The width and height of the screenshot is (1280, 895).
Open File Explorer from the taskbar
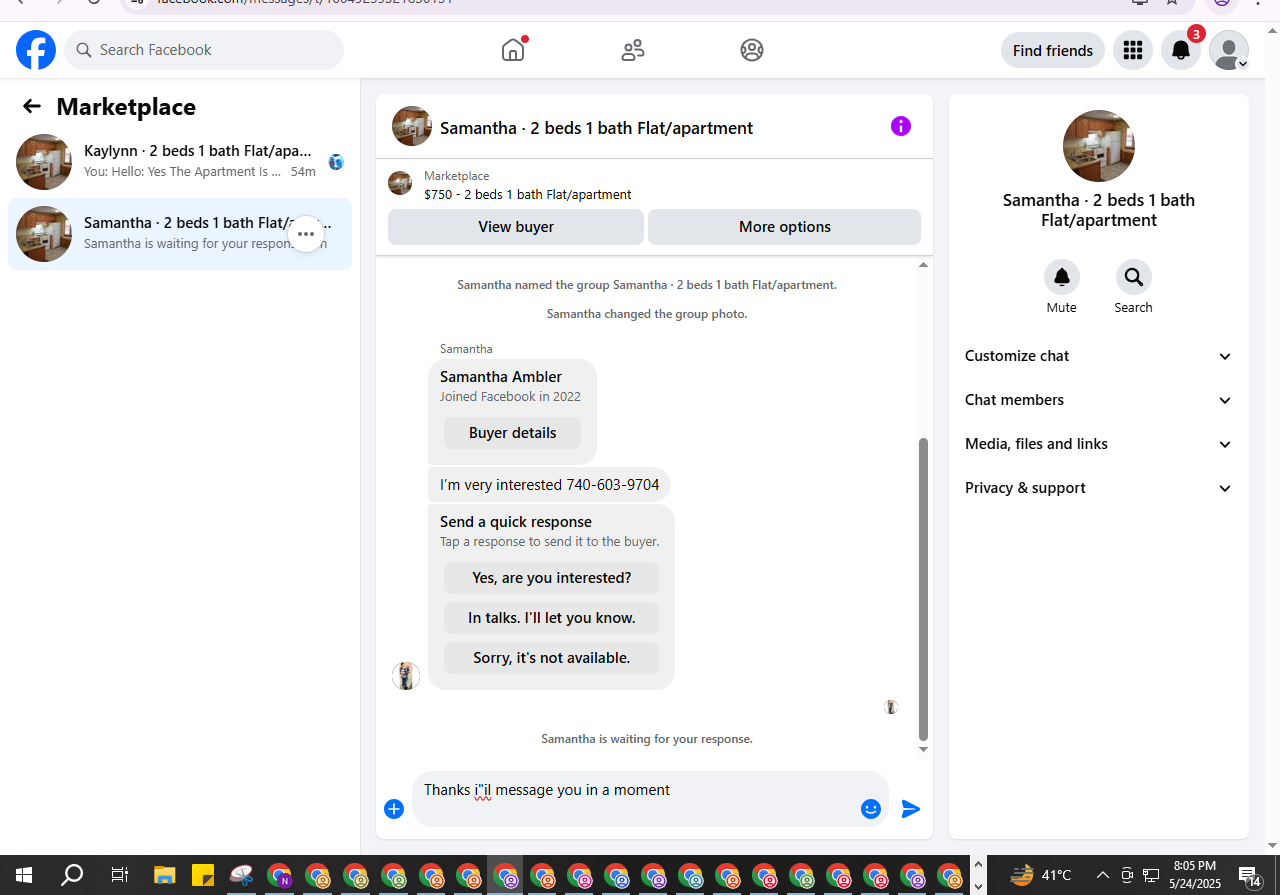click(x=165, y=876)
